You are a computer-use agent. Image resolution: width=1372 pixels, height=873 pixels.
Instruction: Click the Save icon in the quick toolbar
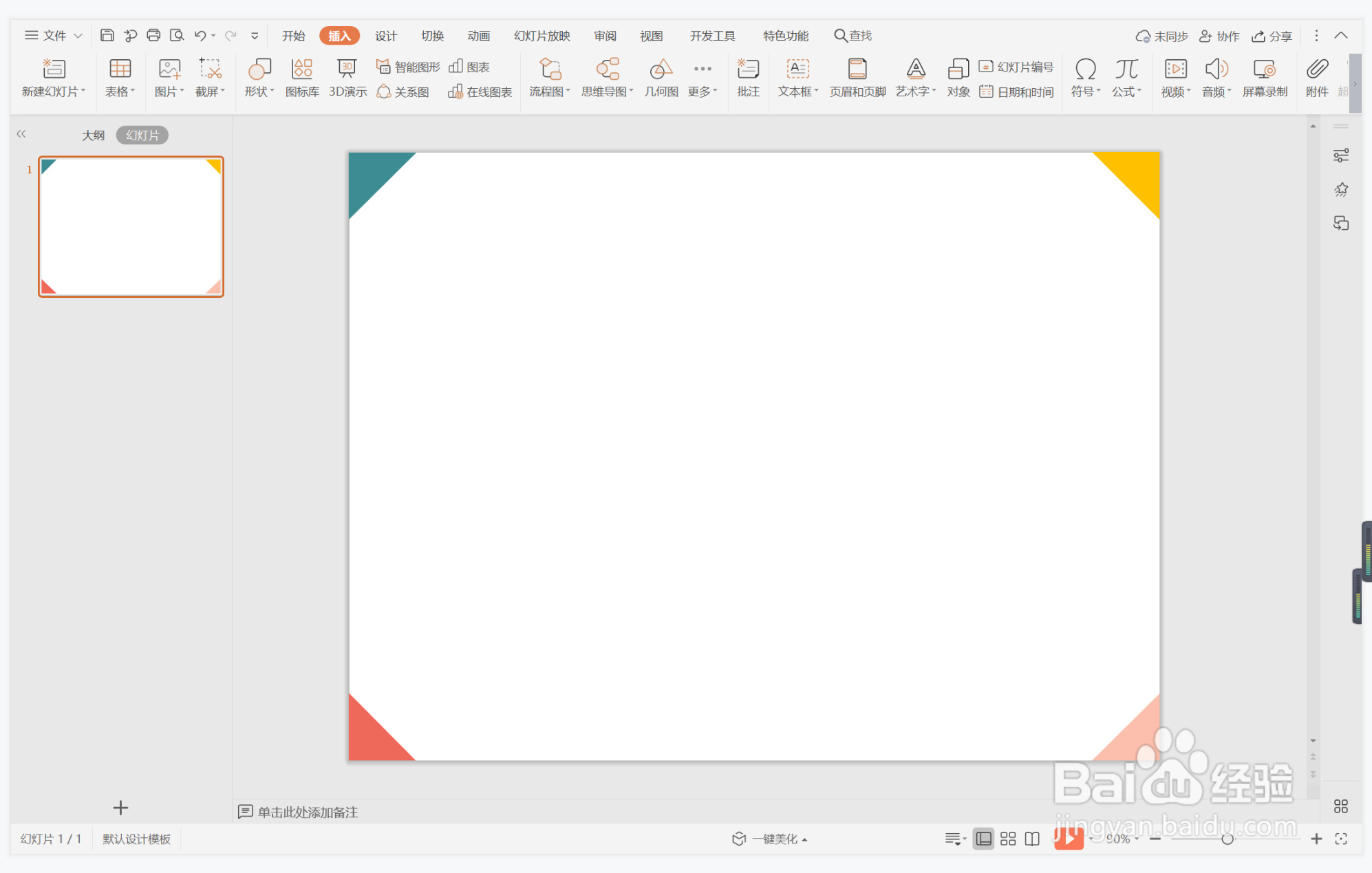click(107, 35)
